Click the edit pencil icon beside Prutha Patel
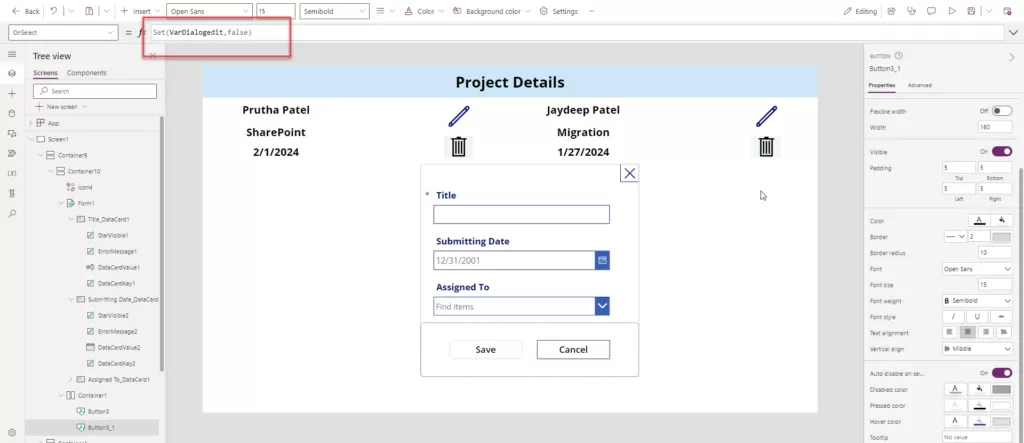This screenshot has height=443, width=1024. click(x=459, y=115)
